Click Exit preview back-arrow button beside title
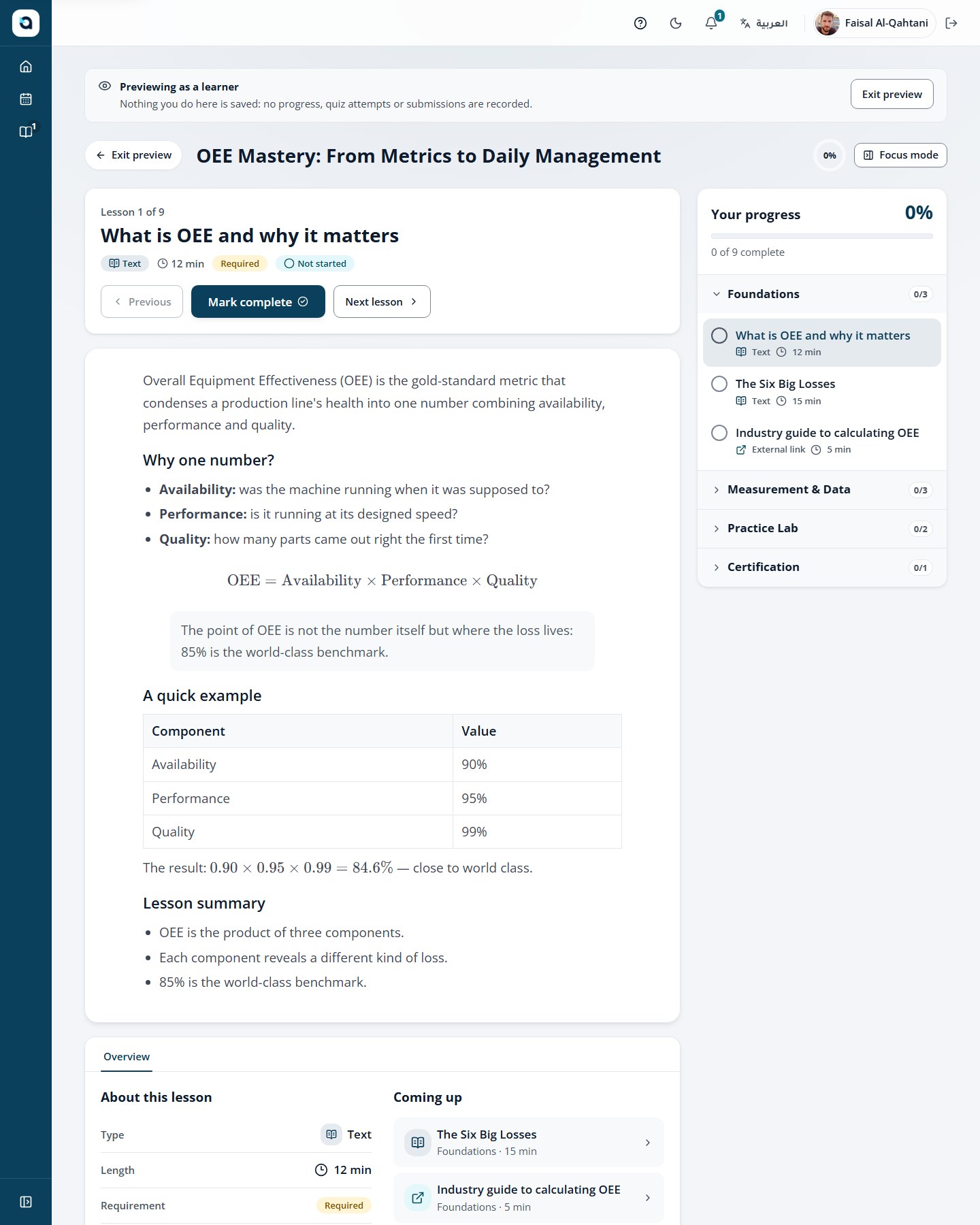This screenshot has height=1225, width=980. 133,155
